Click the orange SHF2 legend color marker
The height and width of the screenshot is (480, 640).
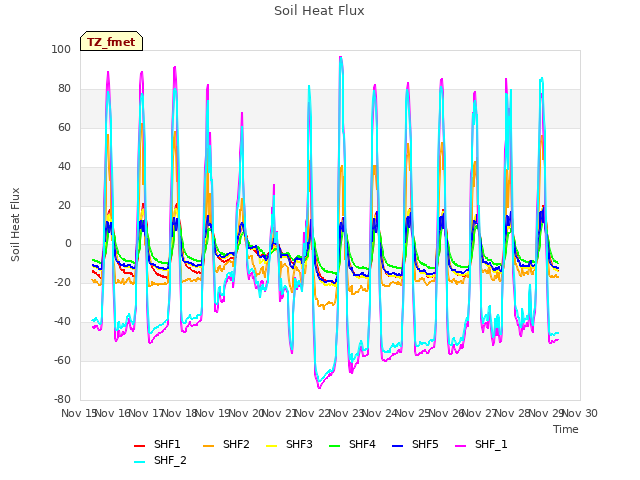209,446
